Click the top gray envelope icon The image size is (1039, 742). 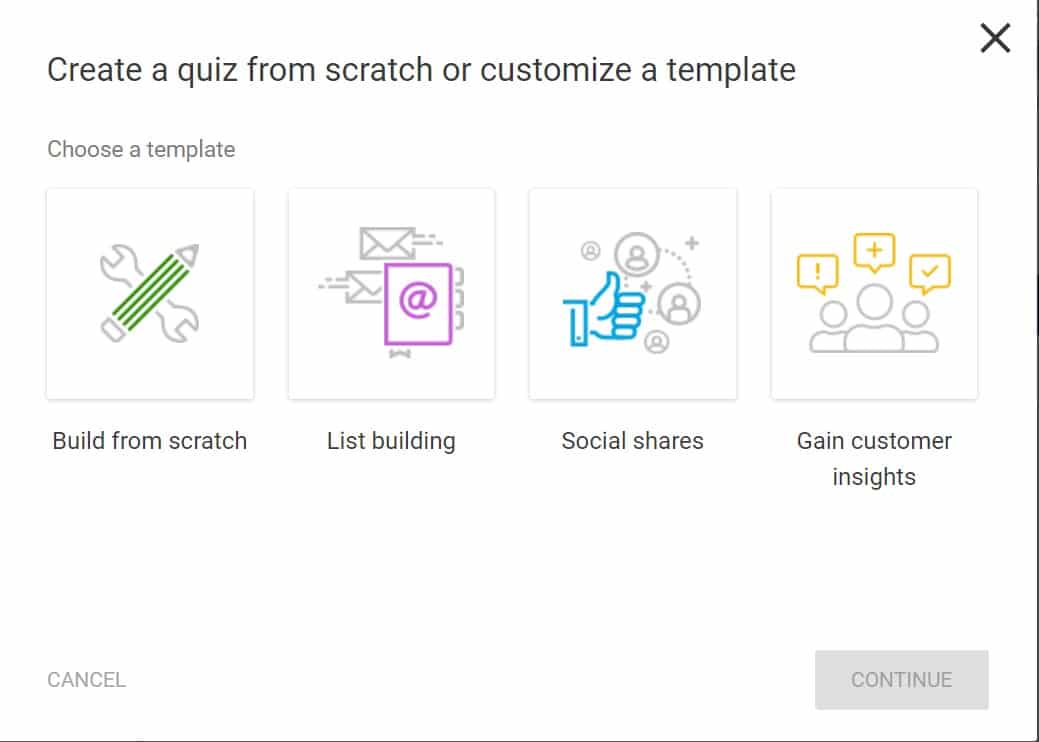[x=387, y=243]
